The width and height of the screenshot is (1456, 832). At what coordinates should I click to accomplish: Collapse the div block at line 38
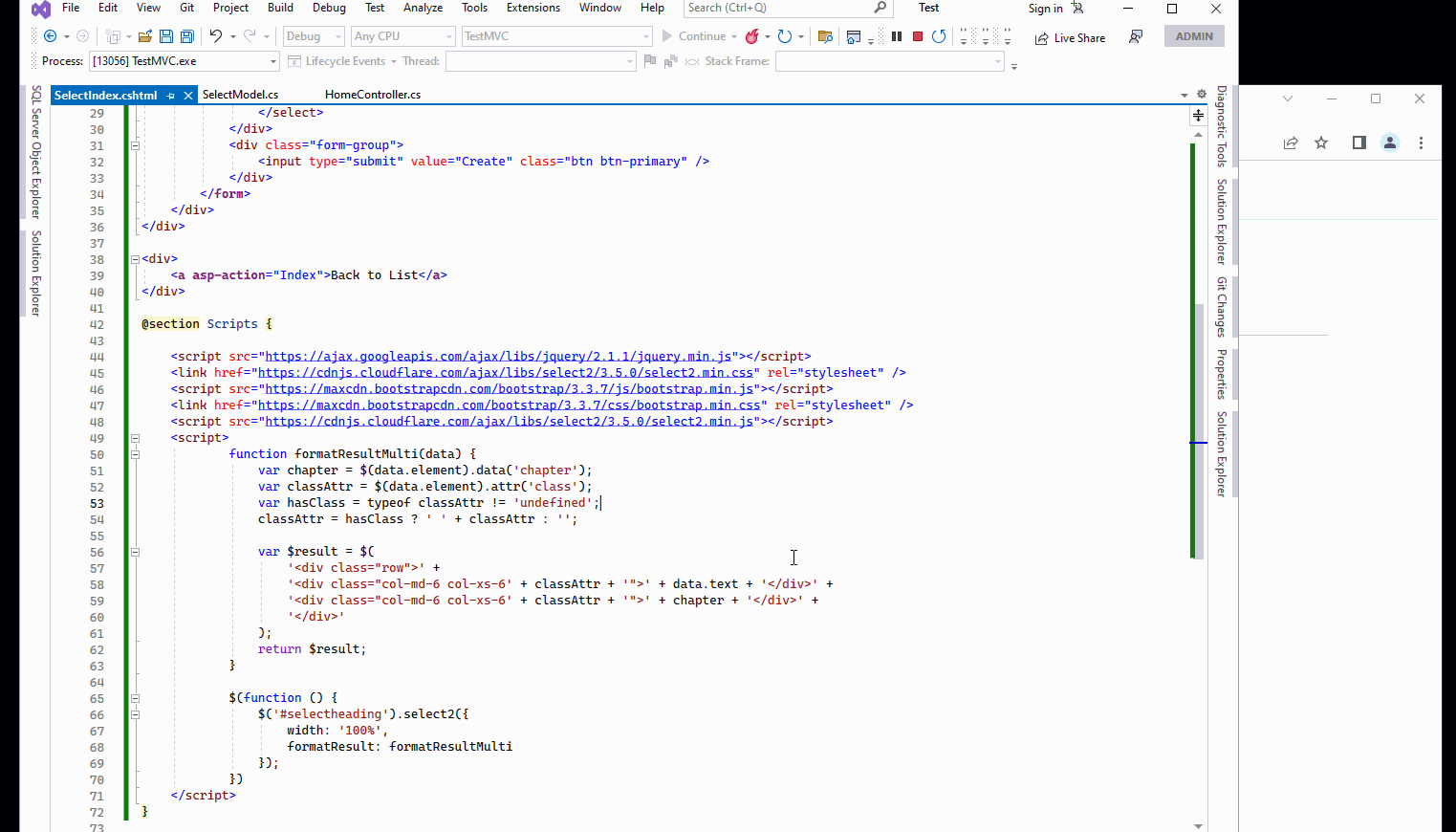(x=135, y=259)
